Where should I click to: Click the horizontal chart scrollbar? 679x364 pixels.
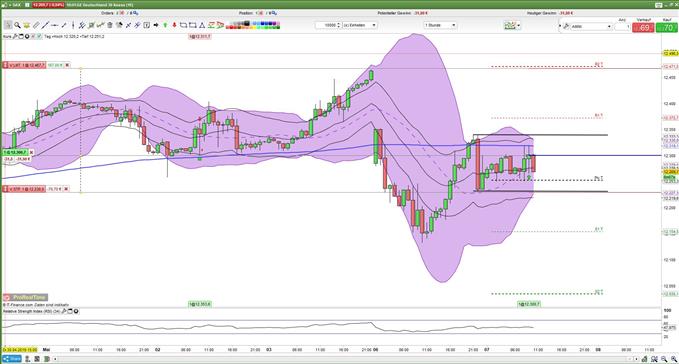[342, 359]
